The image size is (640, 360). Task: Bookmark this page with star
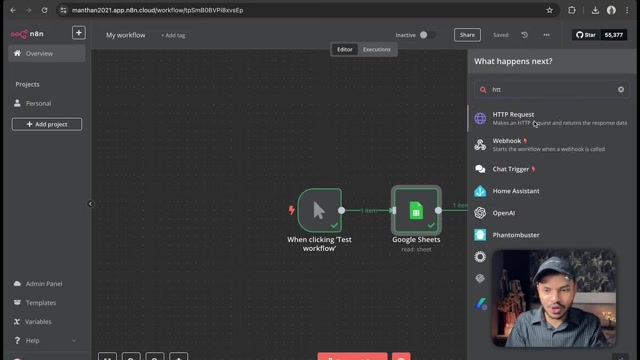pyautogui.click(x=549, y=10)
